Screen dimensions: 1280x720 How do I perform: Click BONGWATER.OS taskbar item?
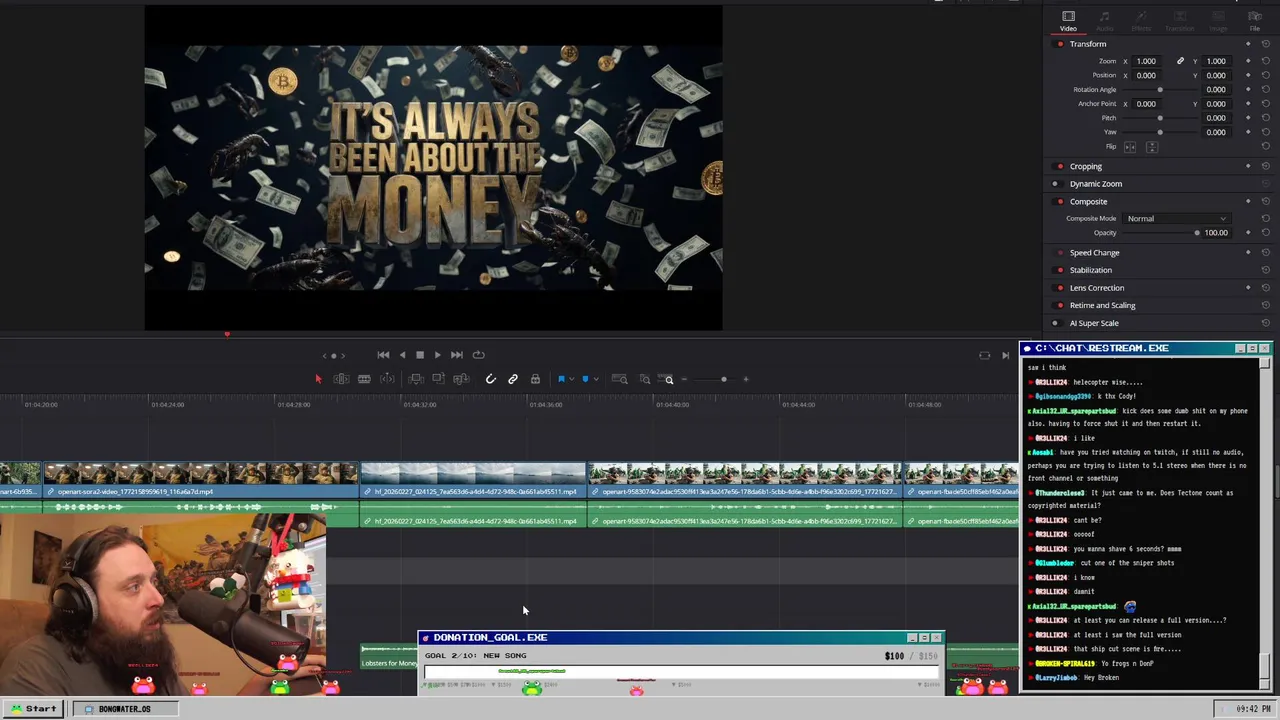124,709
